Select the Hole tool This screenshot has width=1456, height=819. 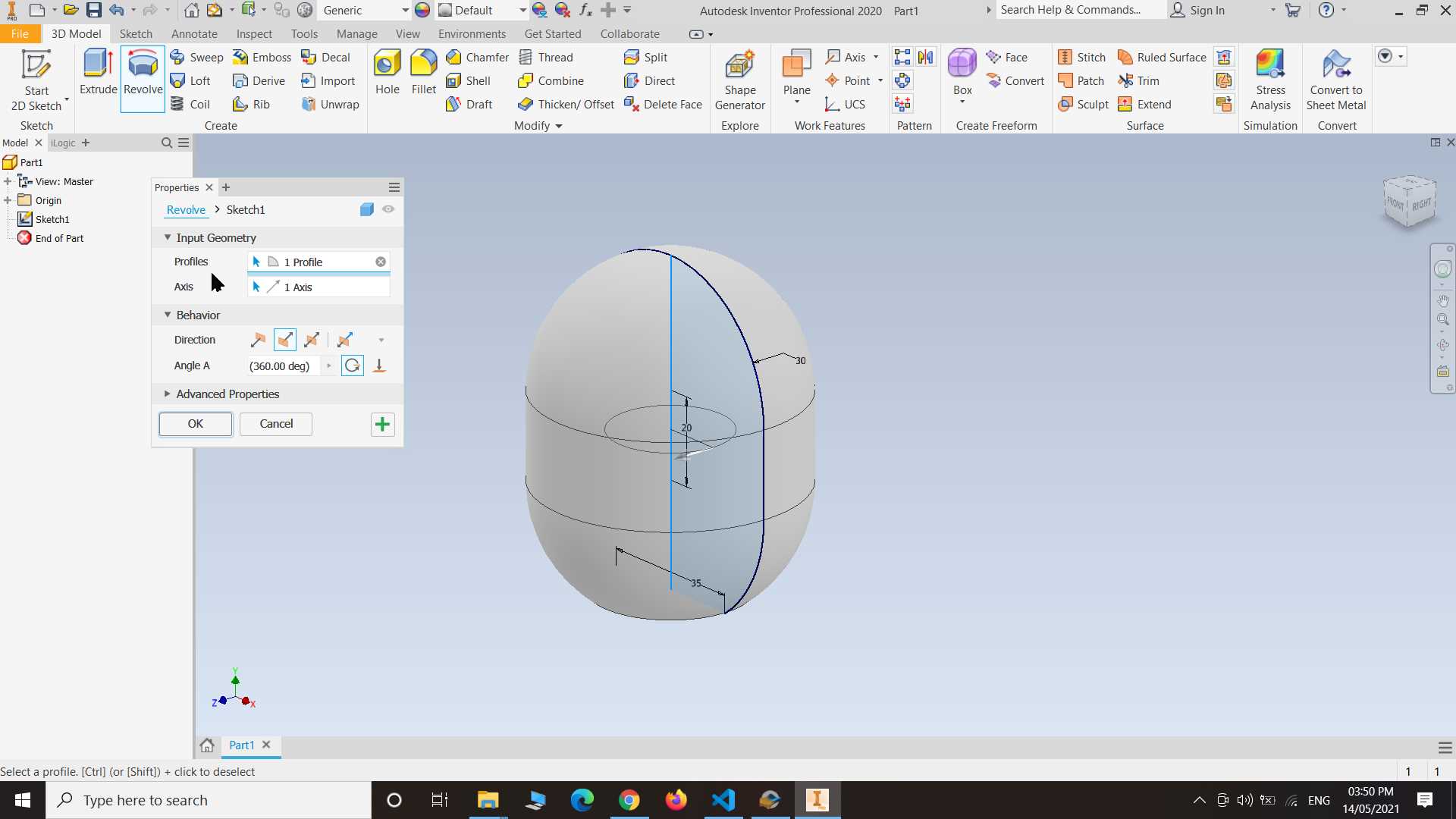pos(387,73)
